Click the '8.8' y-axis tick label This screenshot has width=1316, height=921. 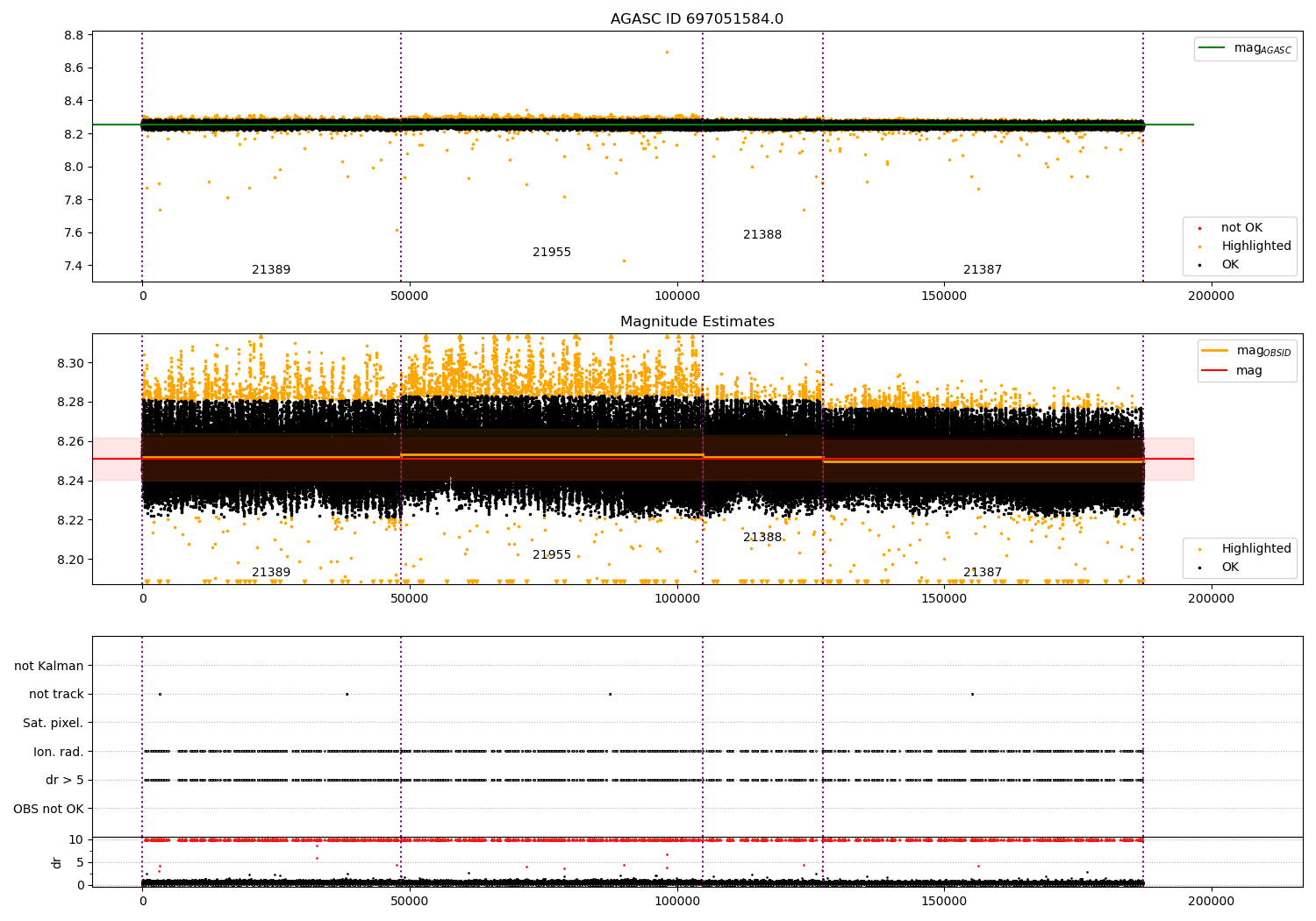[x=74, y=35]
